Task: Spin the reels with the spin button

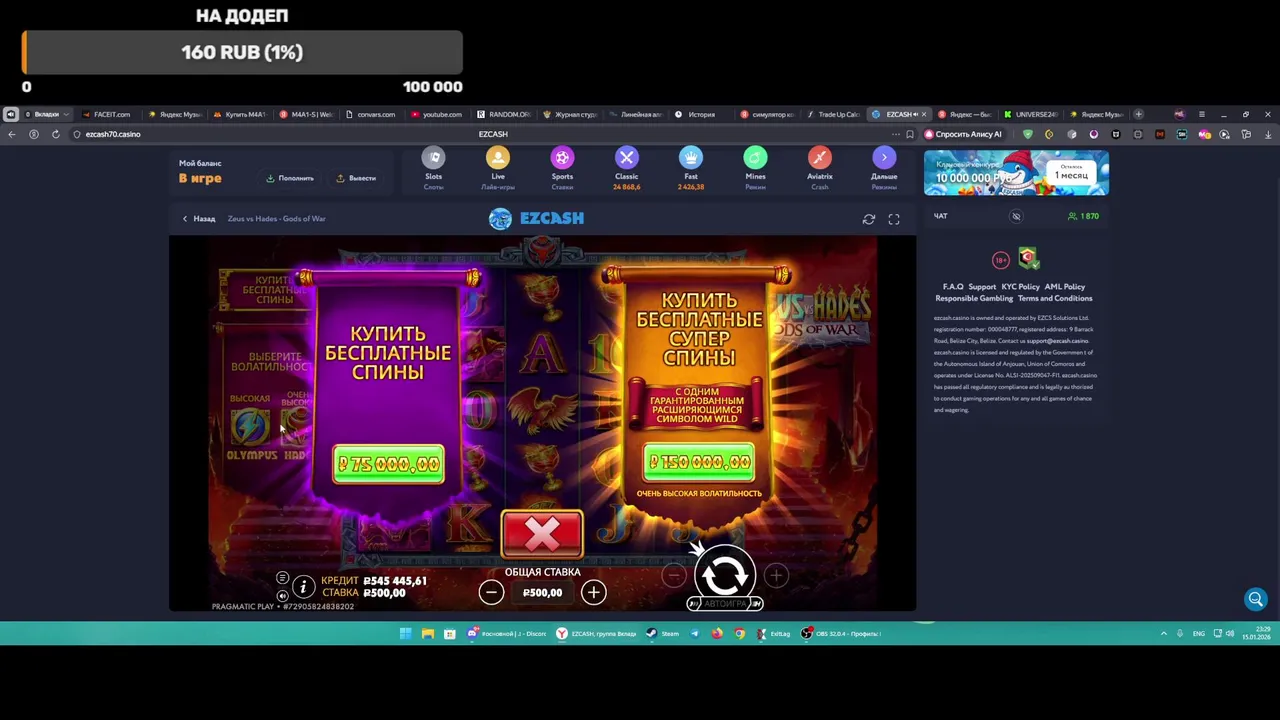Action: coord(725,574)
